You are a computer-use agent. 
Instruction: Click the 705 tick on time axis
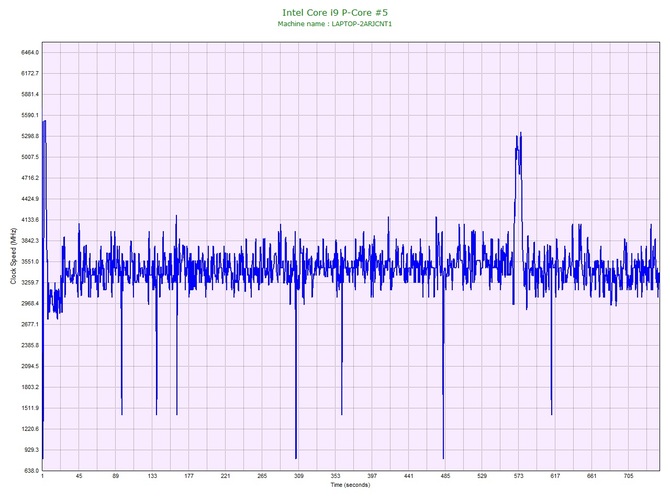629,476
